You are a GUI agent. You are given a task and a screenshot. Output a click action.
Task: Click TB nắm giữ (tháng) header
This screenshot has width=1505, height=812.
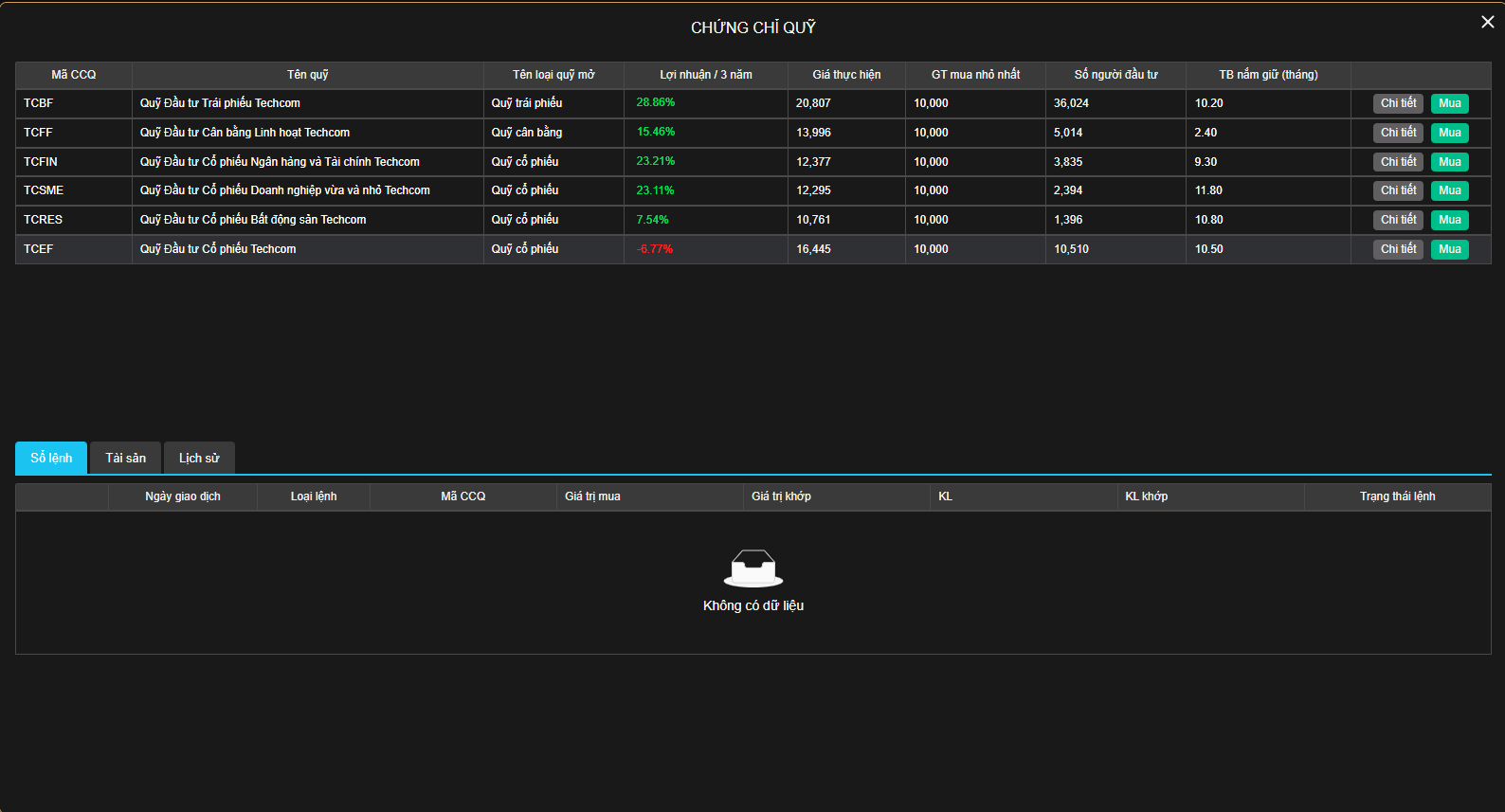[x=1268, y=75]
